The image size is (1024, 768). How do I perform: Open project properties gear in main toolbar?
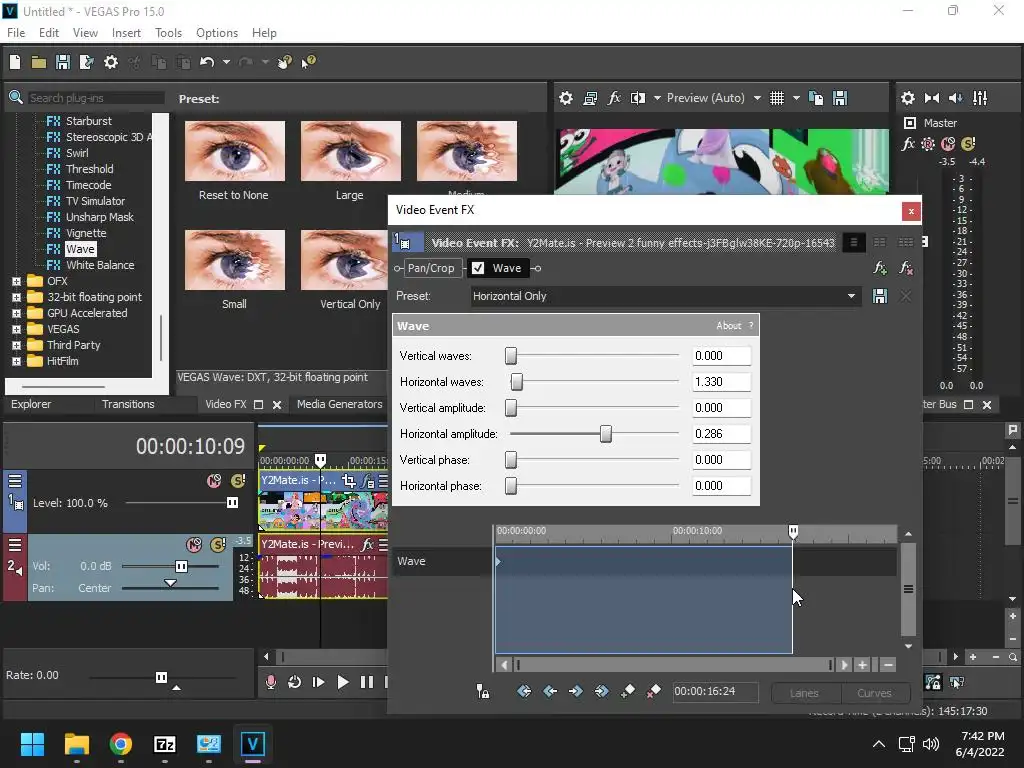111,62
